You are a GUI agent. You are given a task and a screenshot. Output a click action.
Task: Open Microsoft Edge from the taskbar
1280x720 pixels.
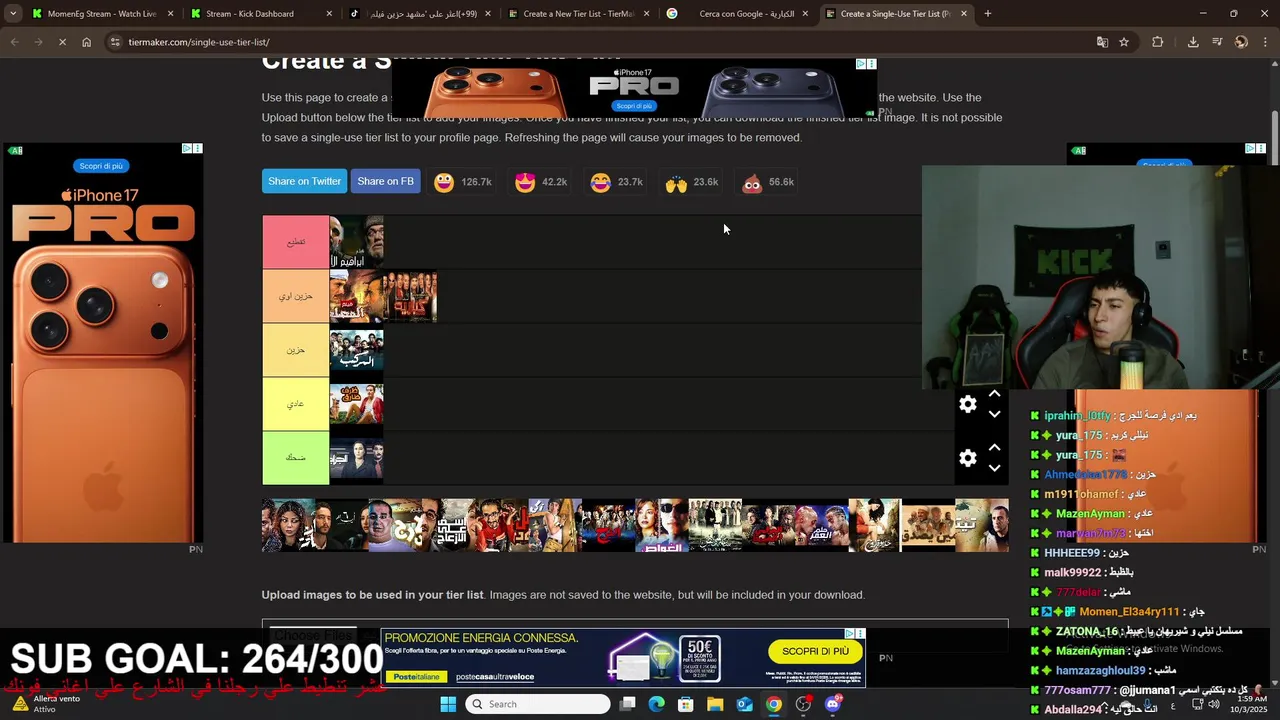[x=656, y=704]
